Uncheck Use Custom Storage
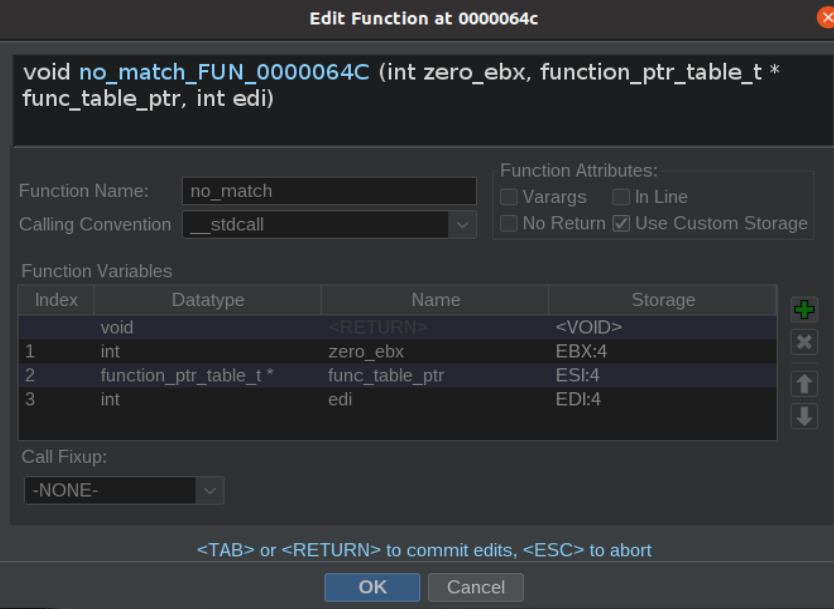Screen dimensions: 834x609 point(621,223)
